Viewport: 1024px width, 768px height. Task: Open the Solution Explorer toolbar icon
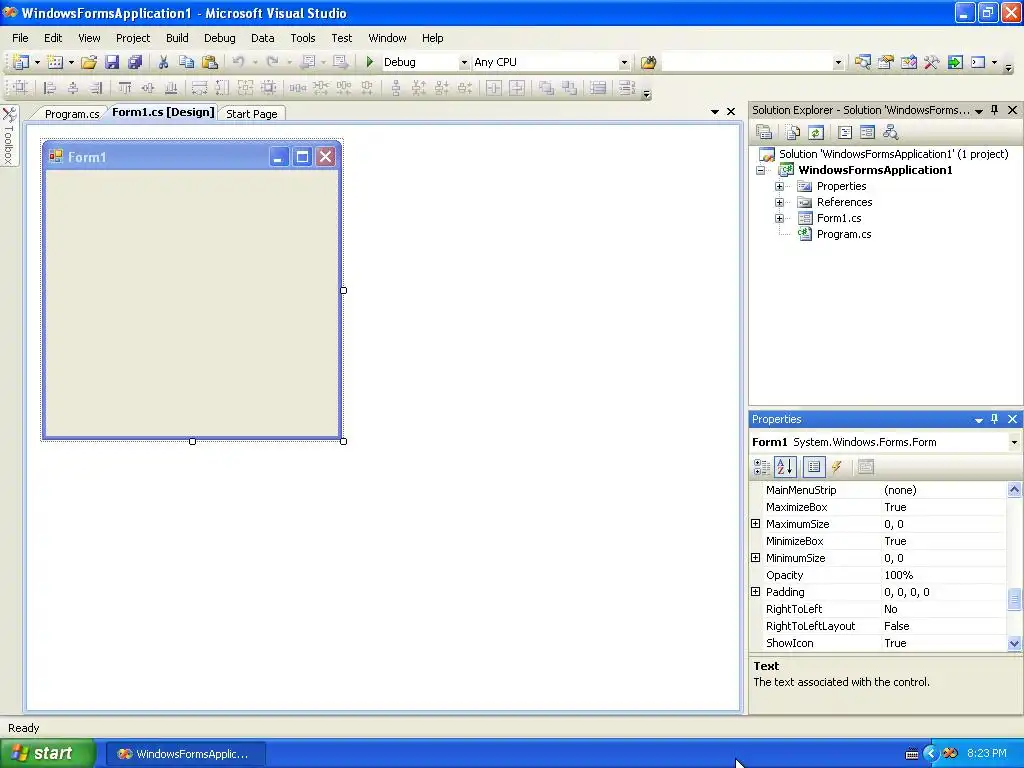point(862,62)
